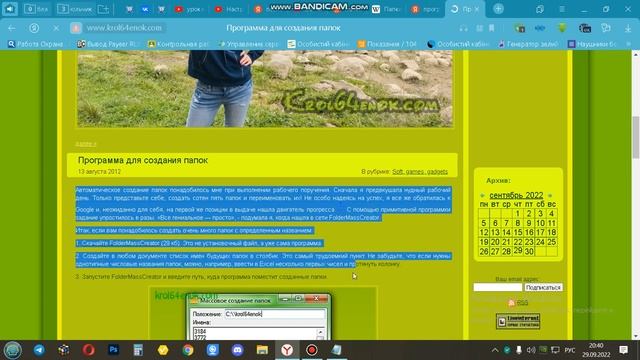Image resolution: width=640 pixels, height=360 pixels.
Task: Open the 'сентябрь 2022' archive link
Action: [x=516, y=195]
